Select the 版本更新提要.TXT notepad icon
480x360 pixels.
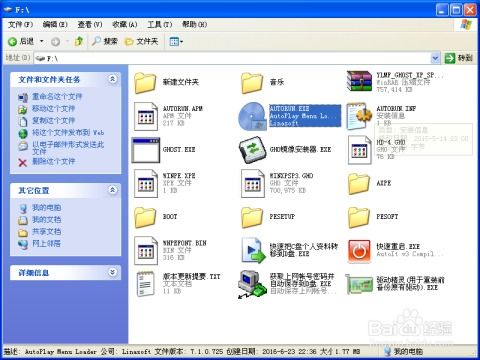(x=146, y=284)
